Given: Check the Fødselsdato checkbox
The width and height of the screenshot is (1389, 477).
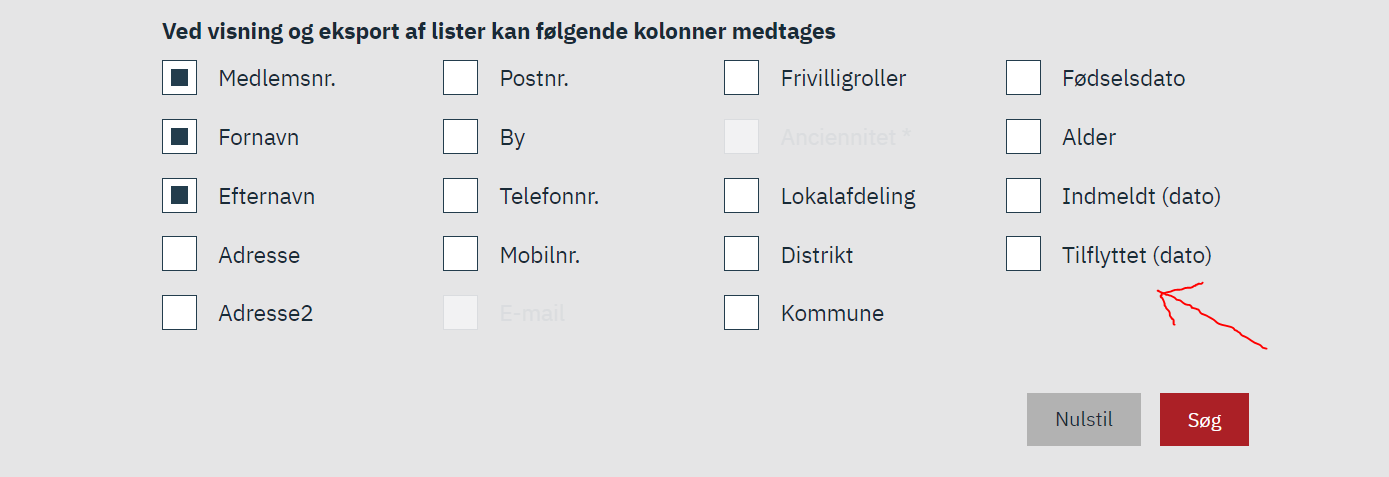Looking at the screenshot, I should click(1023, 78).
